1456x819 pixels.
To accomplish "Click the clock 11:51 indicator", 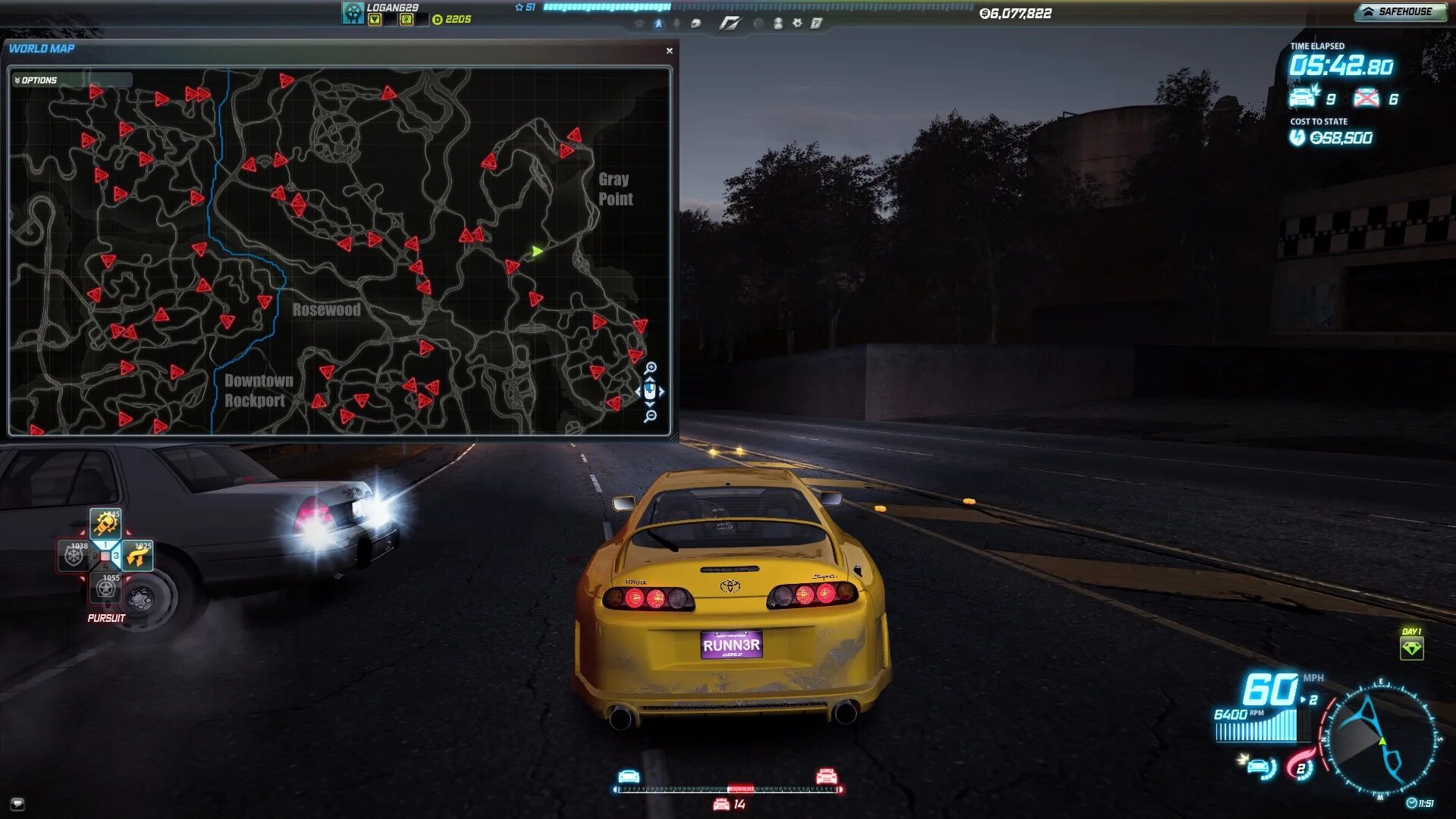I will (x=1420, y=803).
